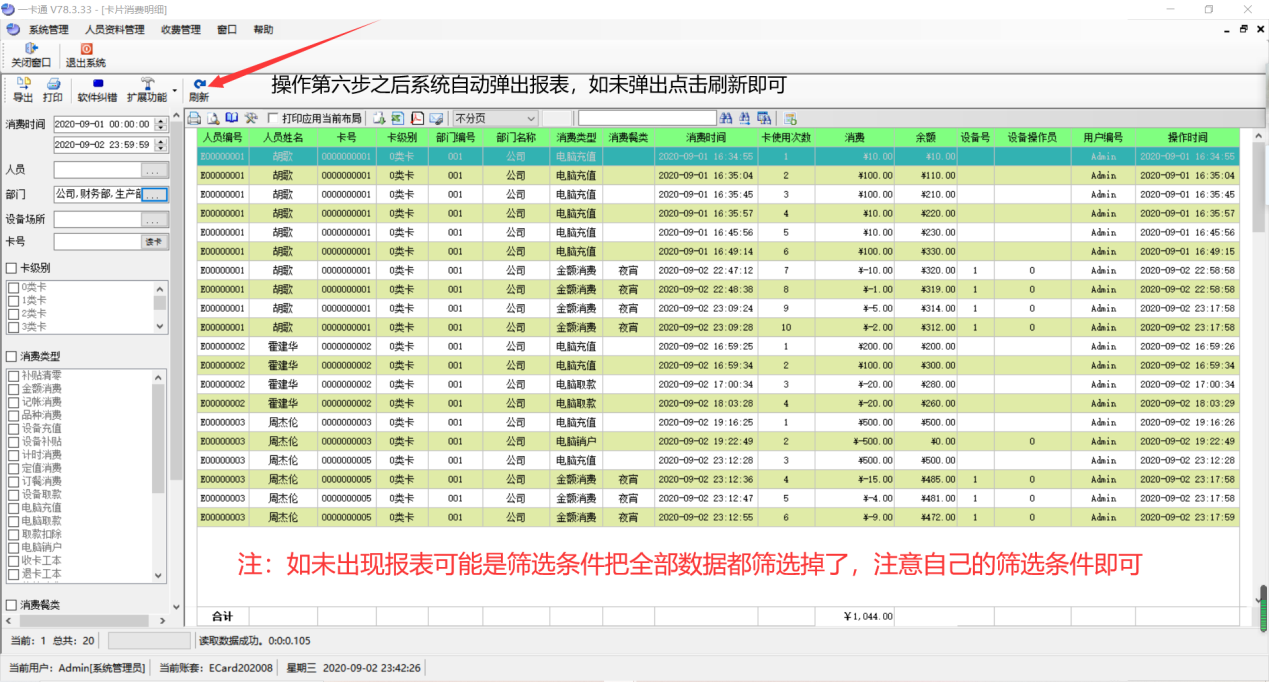
Task: Open the 收费管理 menu
Action: (181, 30)
